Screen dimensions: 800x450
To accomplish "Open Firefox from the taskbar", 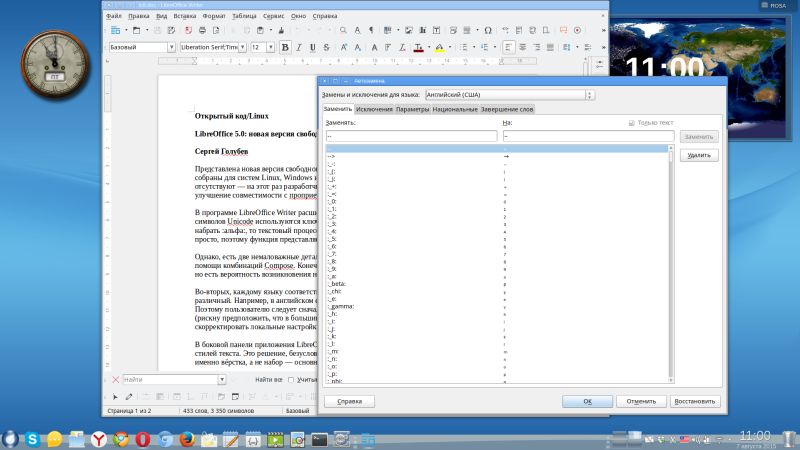I will pos(187,439).
